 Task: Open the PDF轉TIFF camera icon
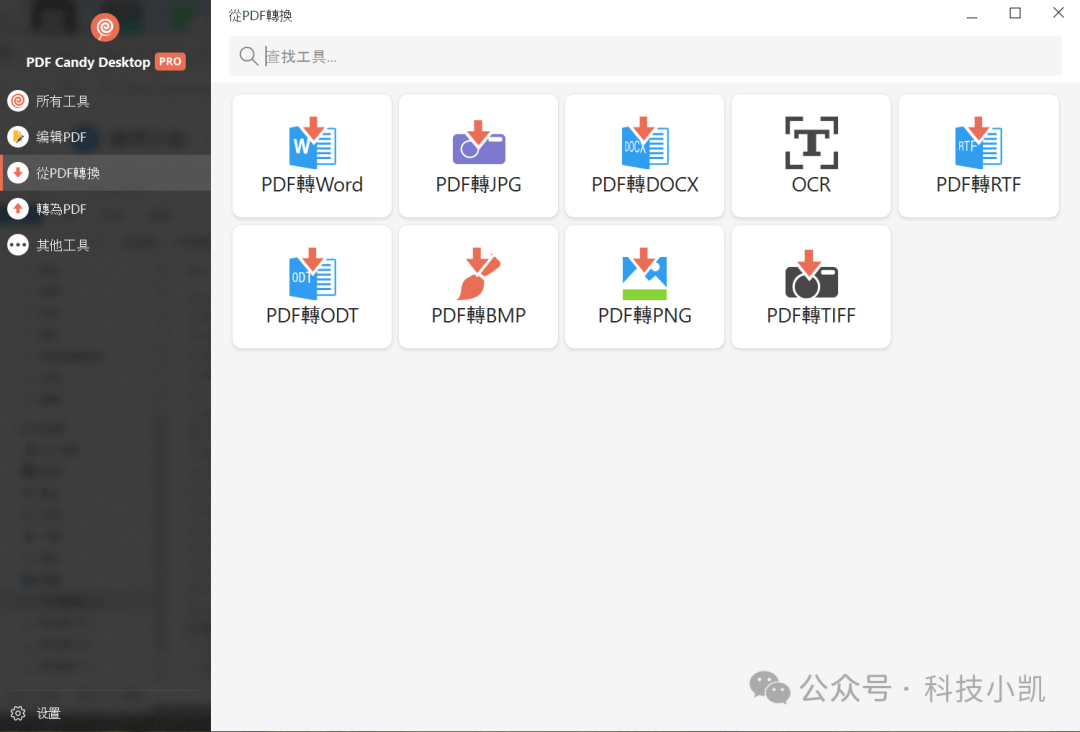click(x=811, y=274)
